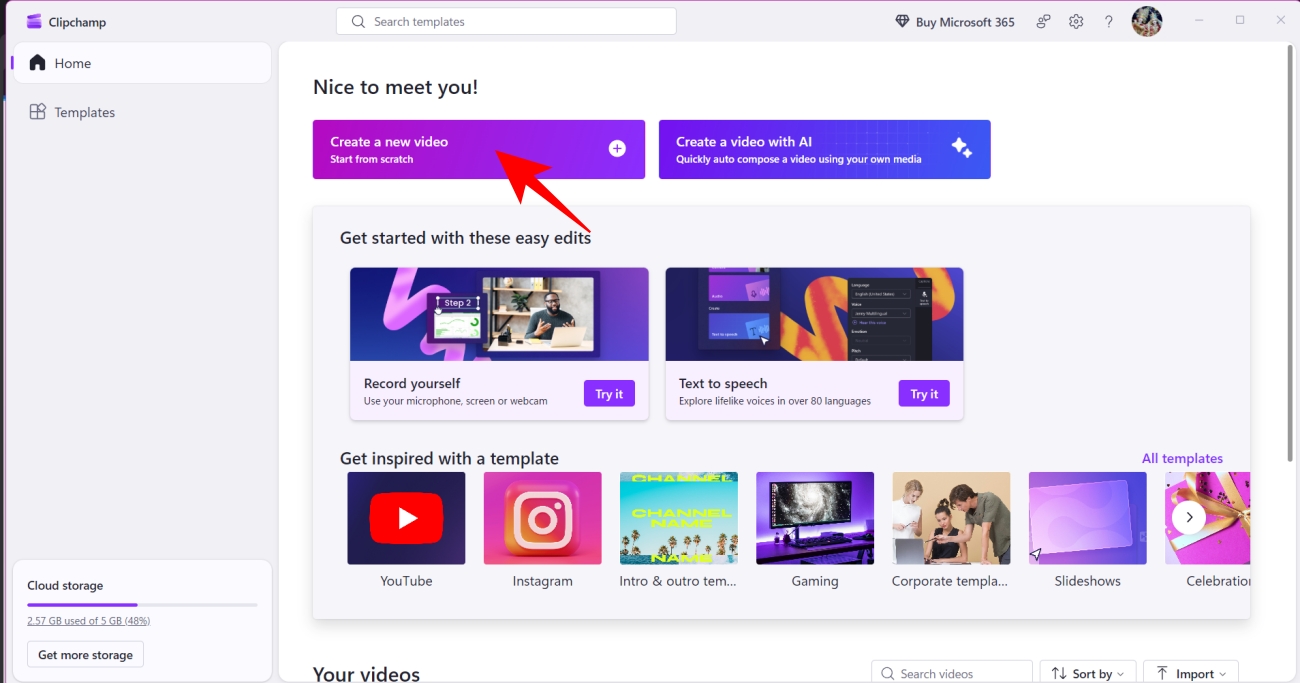Click Get started with these easy edits heading
The width and height of the screenshot is (1300, 683).
pyautogui.click(x=465, y=238)
